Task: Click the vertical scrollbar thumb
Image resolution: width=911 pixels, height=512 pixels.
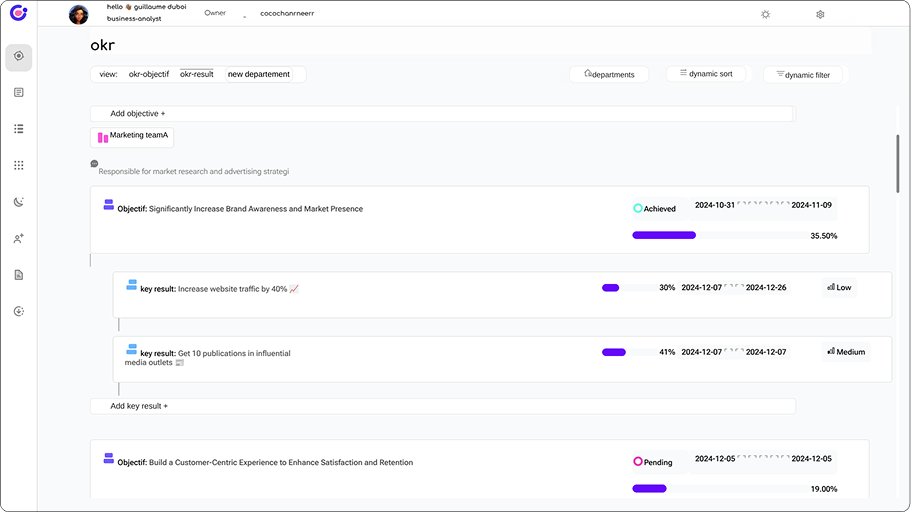Action: (x=898, y=164)
